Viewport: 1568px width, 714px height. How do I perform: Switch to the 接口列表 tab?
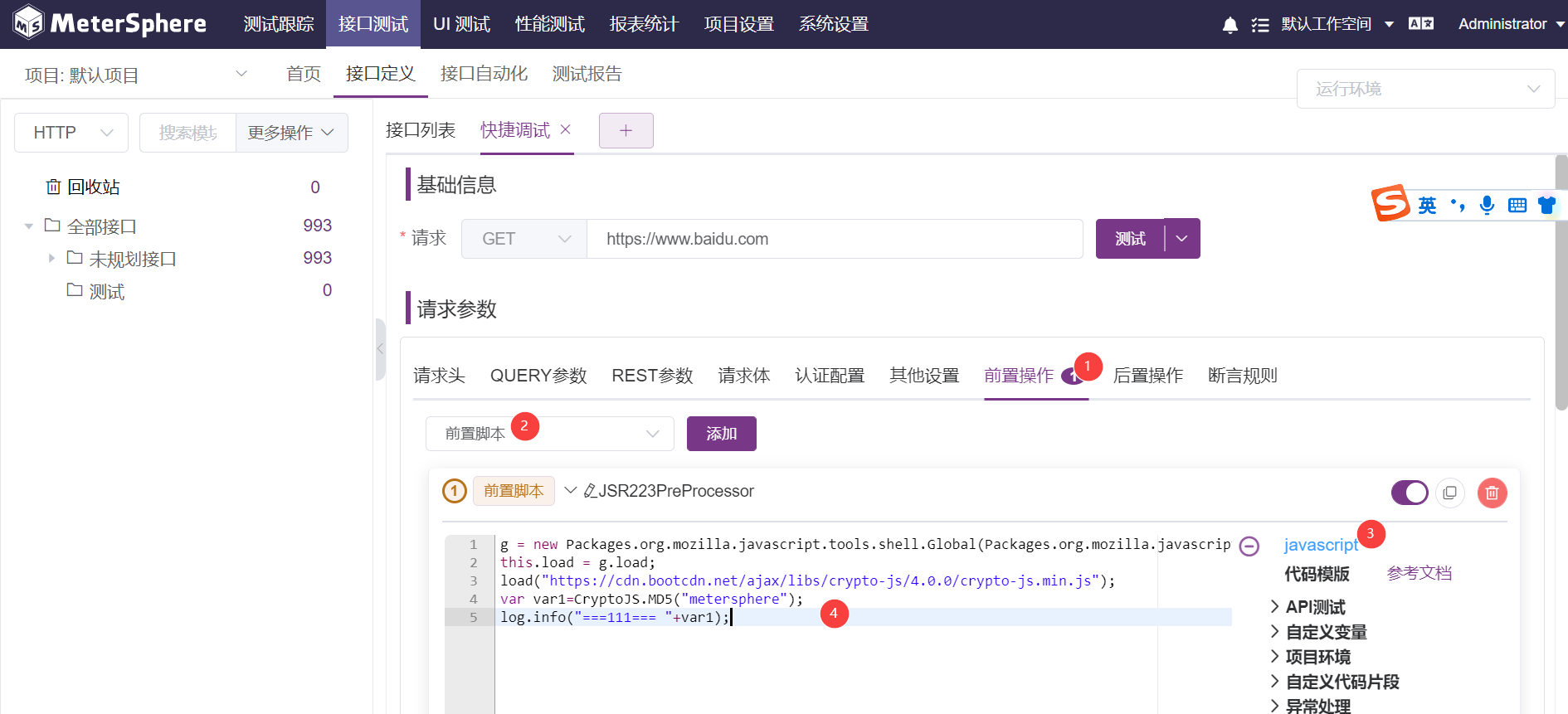(x=421, y=130)
